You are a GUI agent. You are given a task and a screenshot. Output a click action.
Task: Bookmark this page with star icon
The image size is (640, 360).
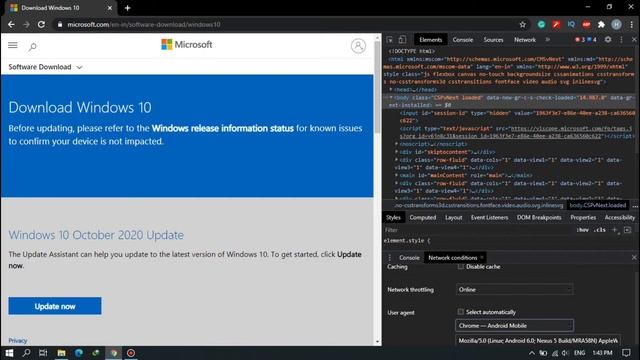(x=522, y=24)
